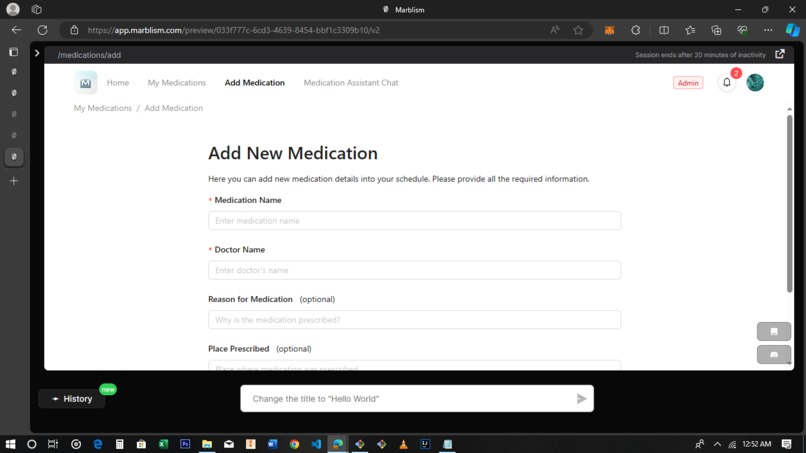Image resolution: width=806 pixels, height=453 pixels.
Task: Expand the route panel chevron beside /medications/add
Action: [37, 53]
